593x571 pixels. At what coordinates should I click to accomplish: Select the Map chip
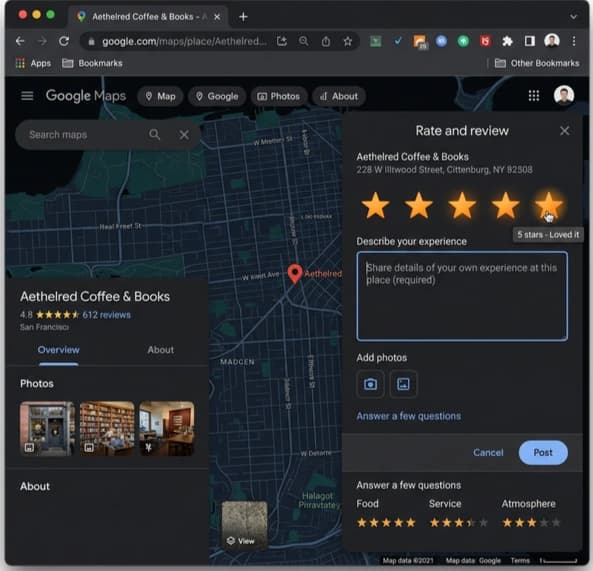click(160, 96)
